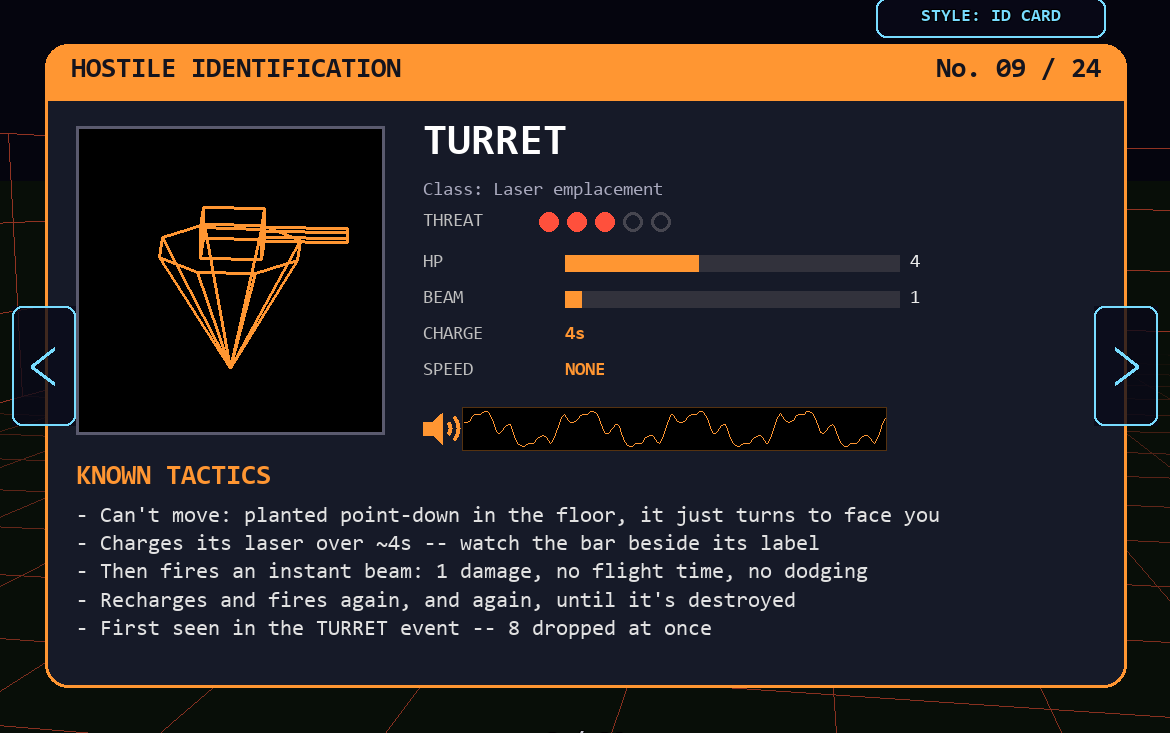Click the CHARGE stat label
The image size is (1170, 733).
click(x=452, y=334)
